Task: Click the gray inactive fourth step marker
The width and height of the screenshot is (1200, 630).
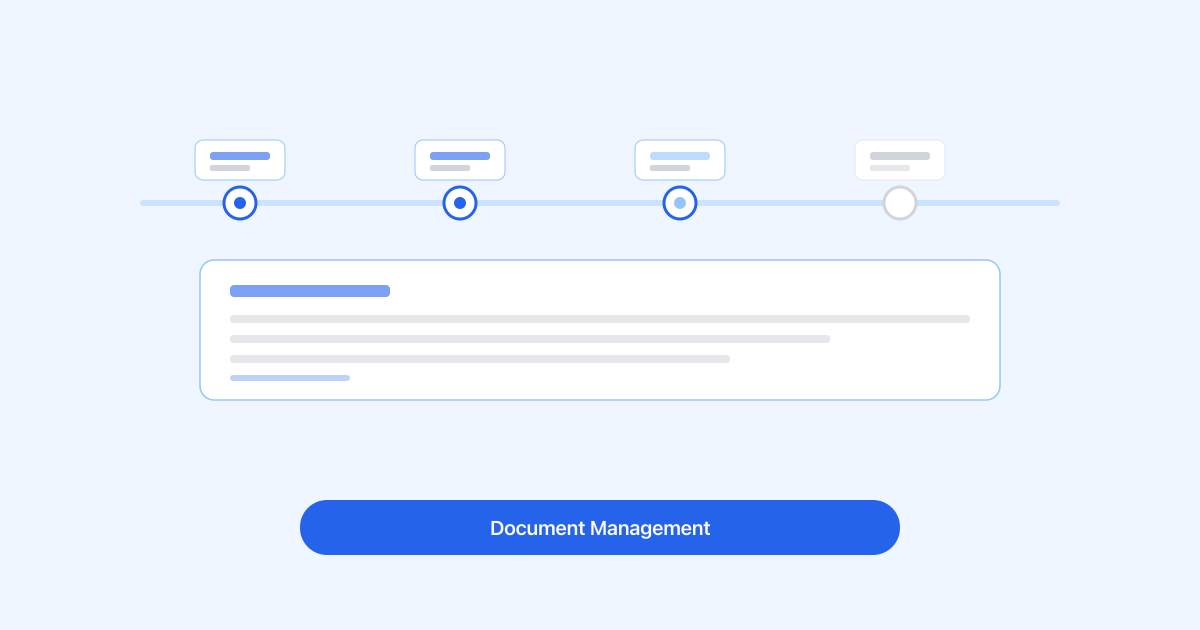Action: pos(900,203)
